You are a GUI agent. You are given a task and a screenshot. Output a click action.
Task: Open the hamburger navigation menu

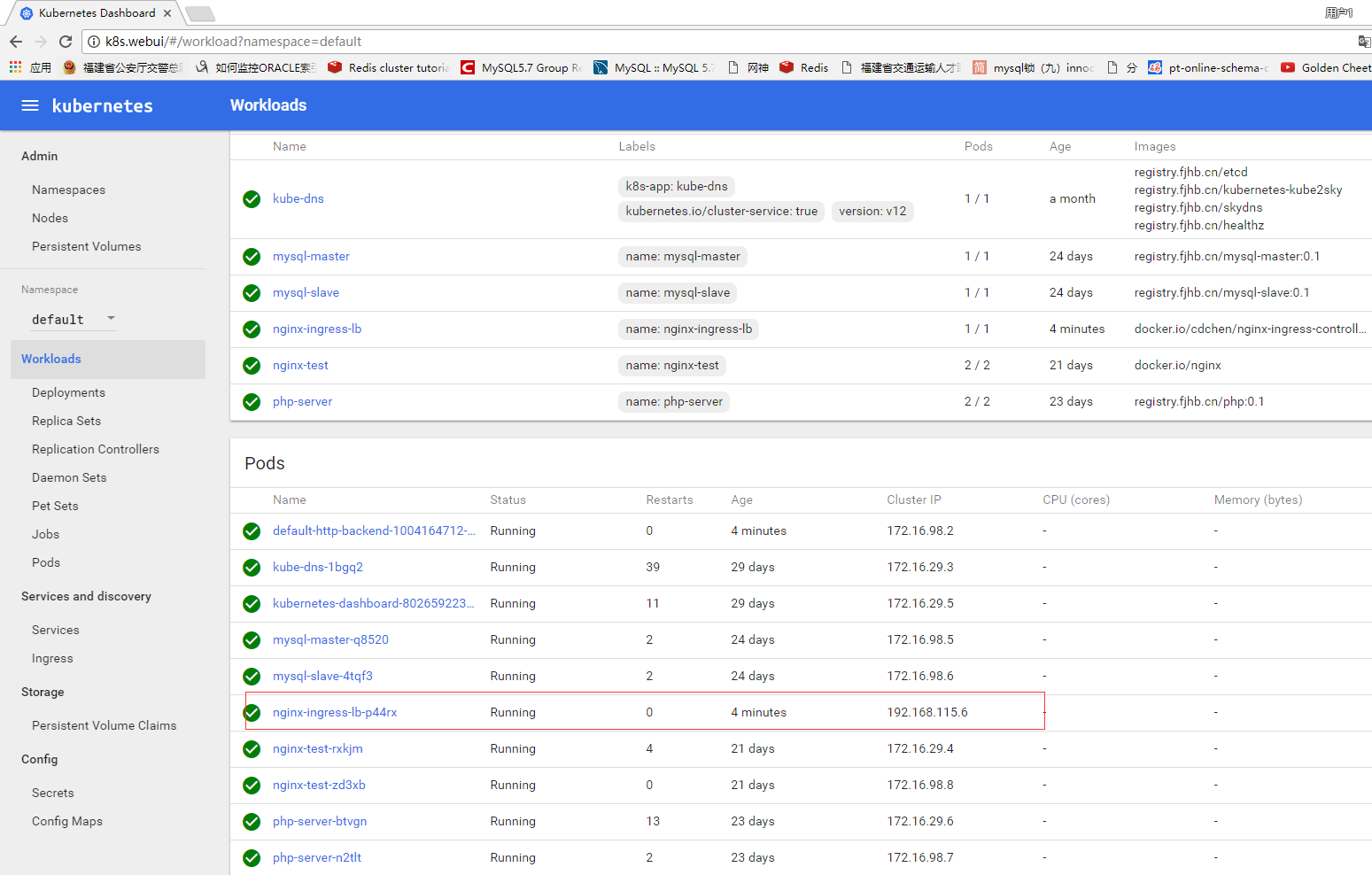(30, 105)
